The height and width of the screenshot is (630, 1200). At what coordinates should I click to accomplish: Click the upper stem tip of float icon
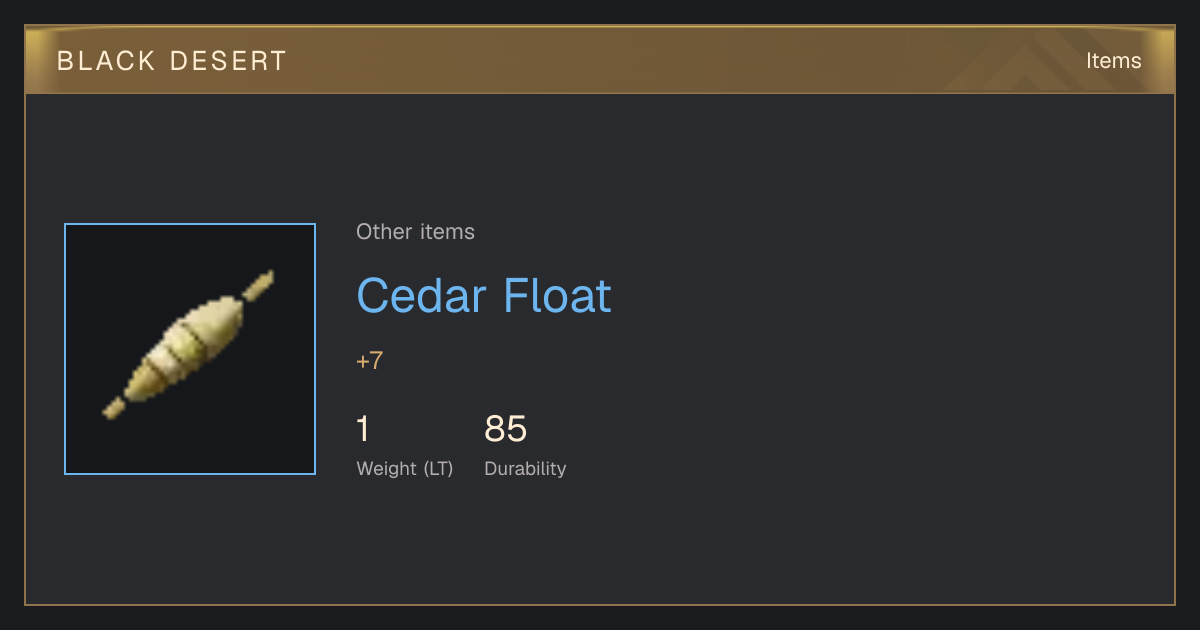point(259,286)
